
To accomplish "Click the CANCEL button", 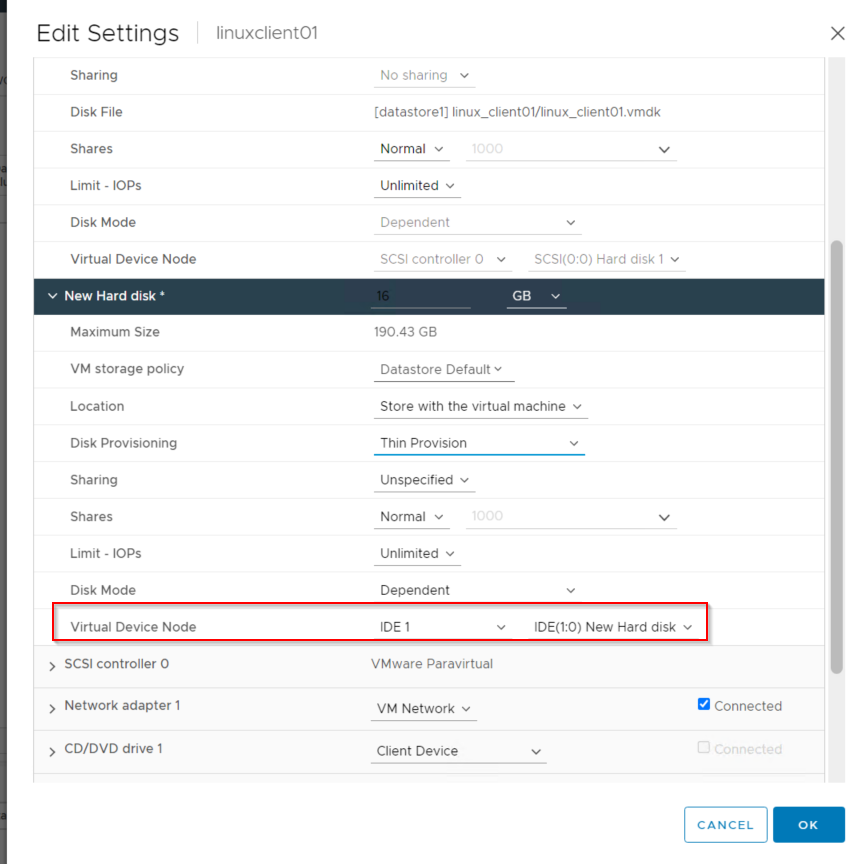I will pos(725,825).
